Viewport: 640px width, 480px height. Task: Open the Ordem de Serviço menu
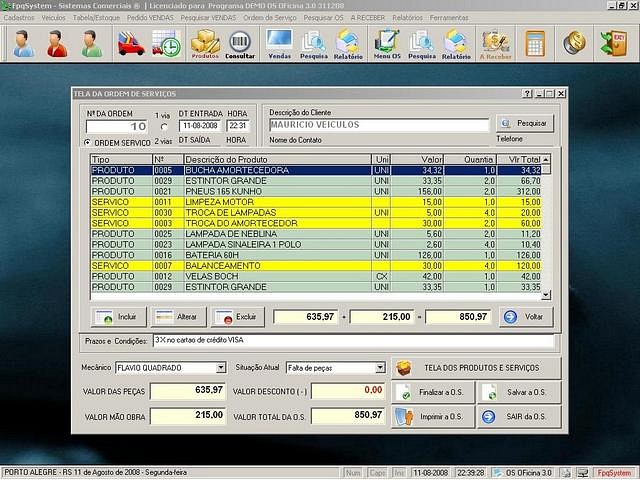tap(270, 18)
